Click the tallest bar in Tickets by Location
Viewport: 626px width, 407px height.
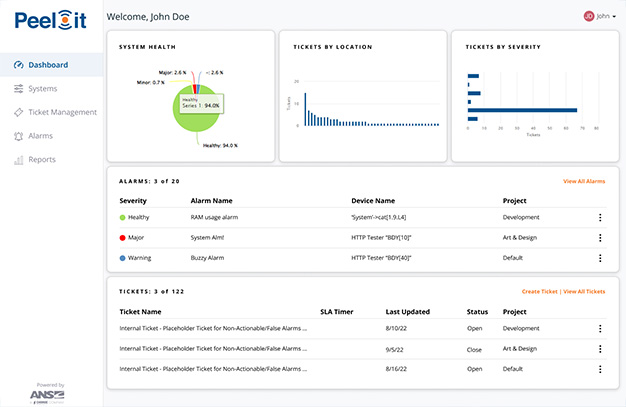(x=305, y=109)
